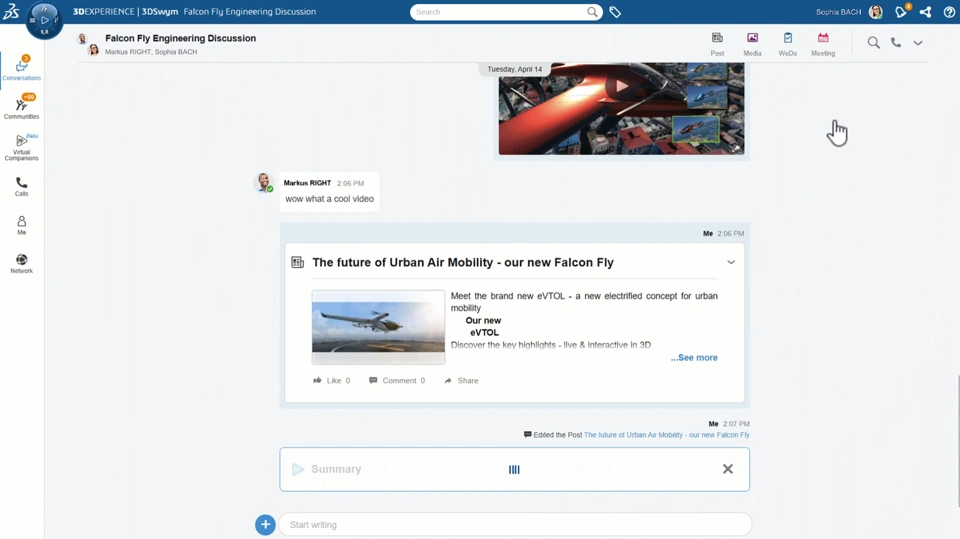Image resolution: width=960 pixels, height=539 pixels.
Task: Share the Urban Air Mobility post
Action: (x=462, y=380)
